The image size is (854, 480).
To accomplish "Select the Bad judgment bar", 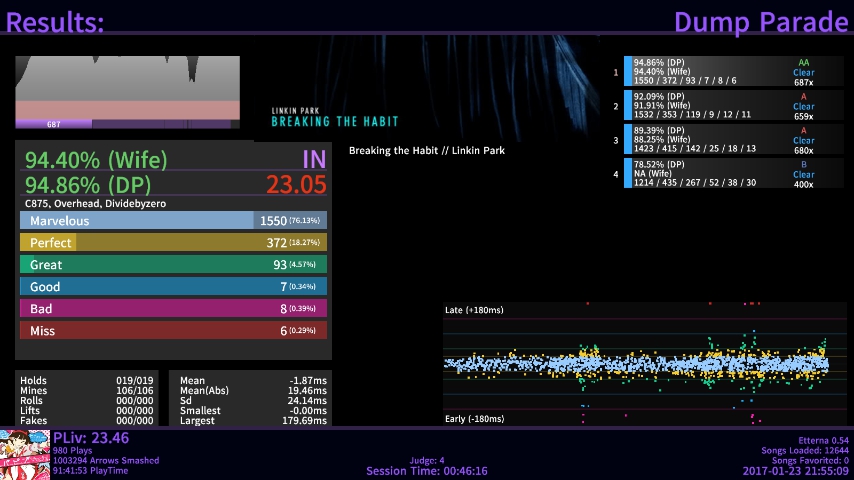I will tap(173, 309).
